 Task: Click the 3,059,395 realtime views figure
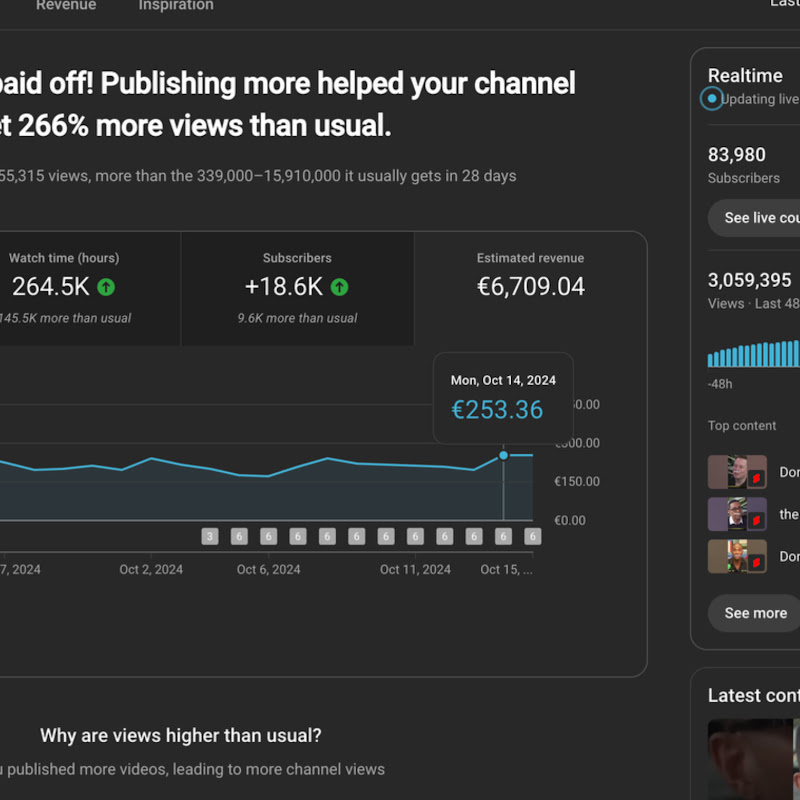point(749,280)
